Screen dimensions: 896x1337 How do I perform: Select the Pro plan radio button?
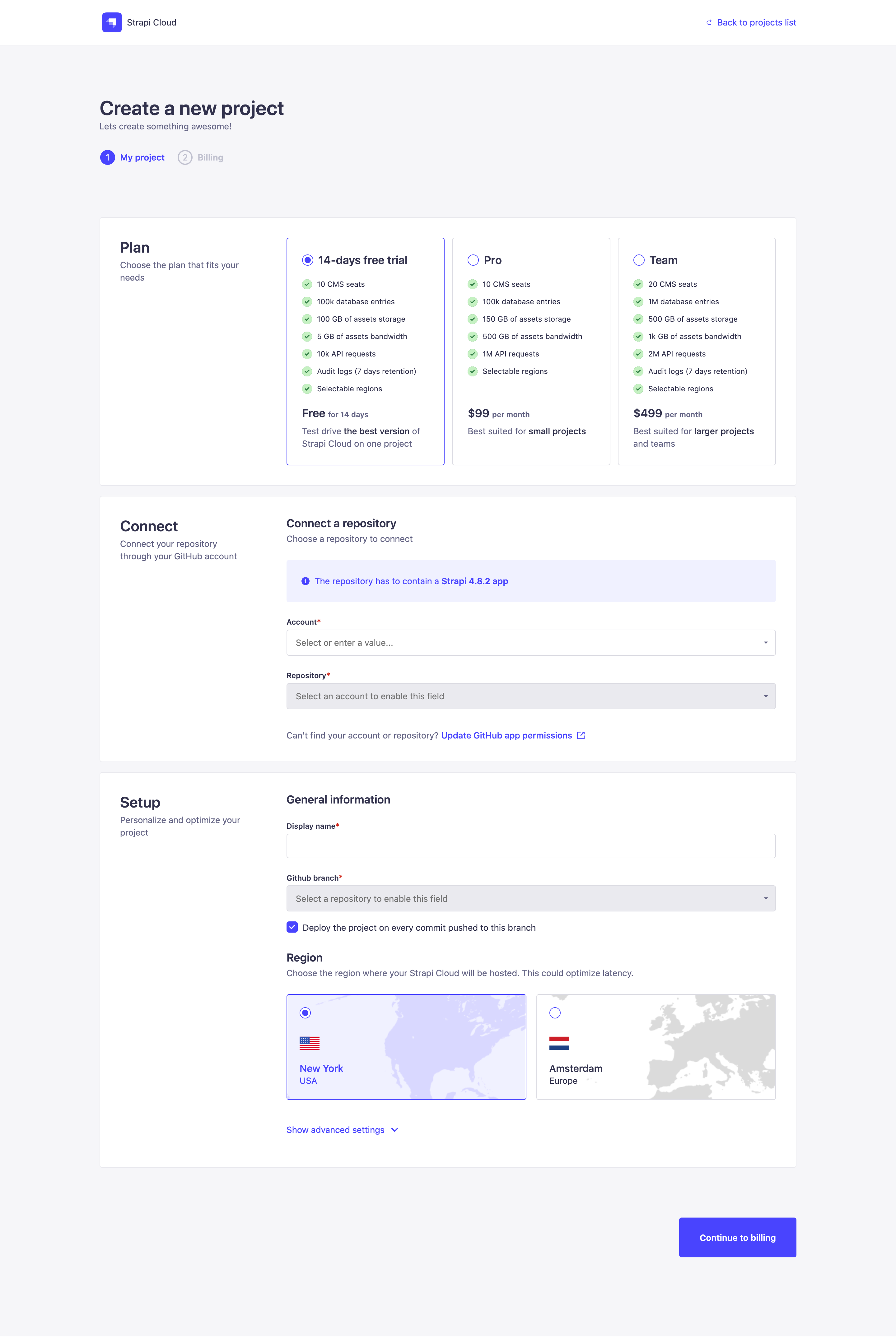coord(473,260)
